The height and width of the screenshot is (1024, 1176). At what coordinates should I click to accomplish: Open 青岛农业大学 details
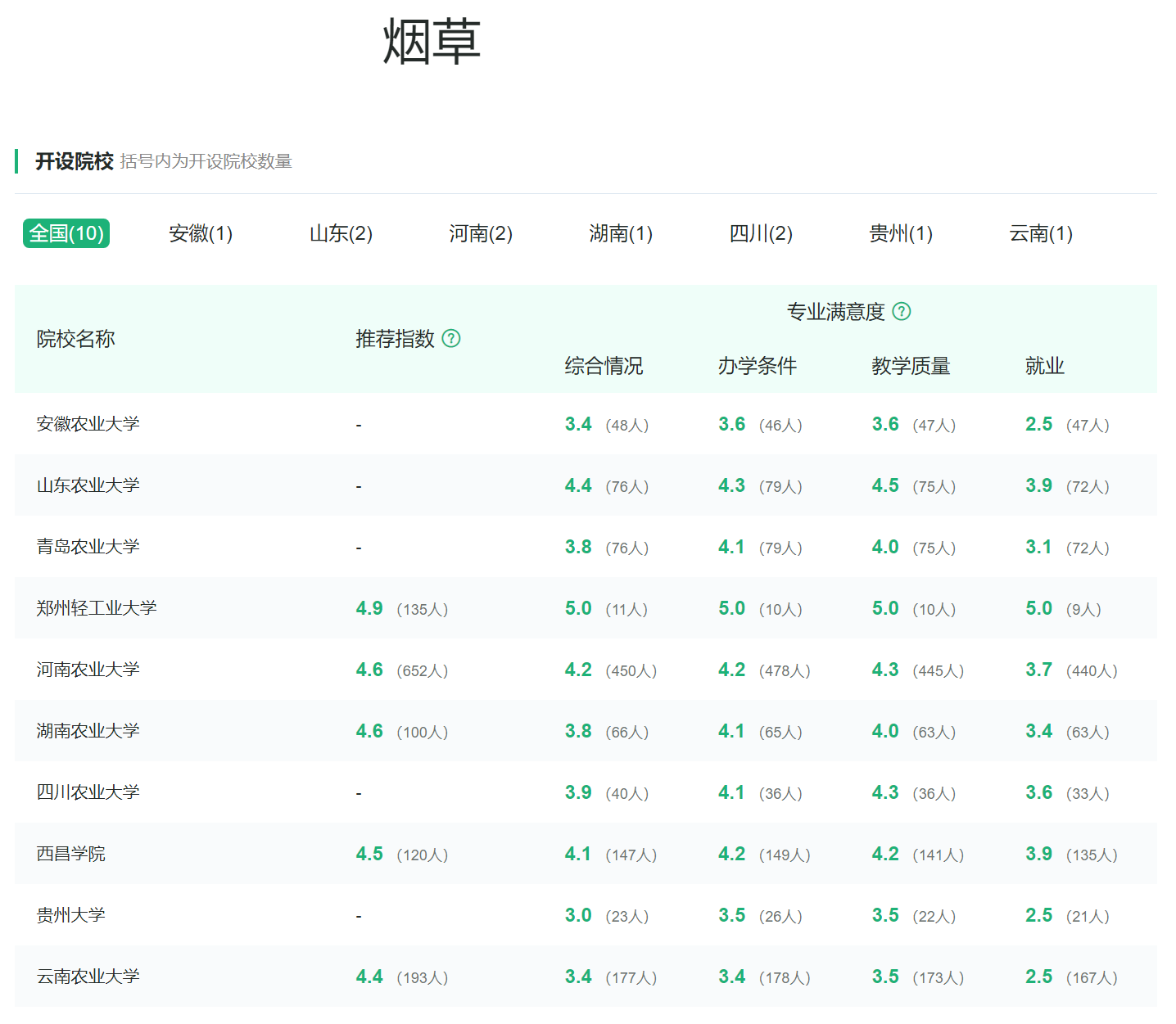pyautogui.click(x=88, y=547)
